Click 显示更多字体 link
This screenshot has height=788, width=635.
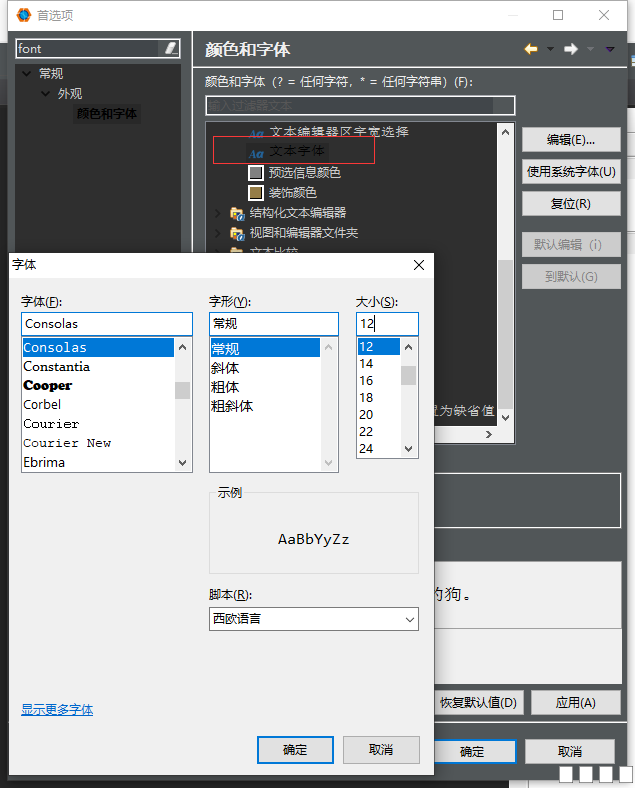pyautogui.click(x=57, y=709)
